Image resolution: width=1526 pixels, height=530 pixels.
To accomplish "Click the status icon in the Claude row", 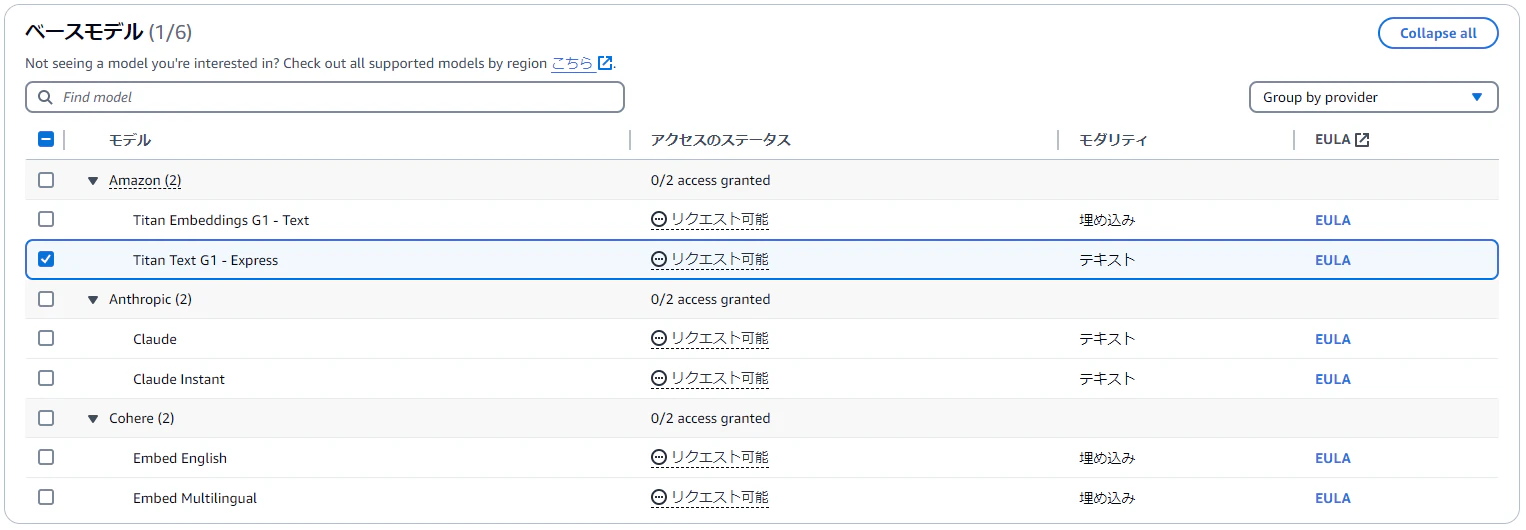I will point(659,338).
